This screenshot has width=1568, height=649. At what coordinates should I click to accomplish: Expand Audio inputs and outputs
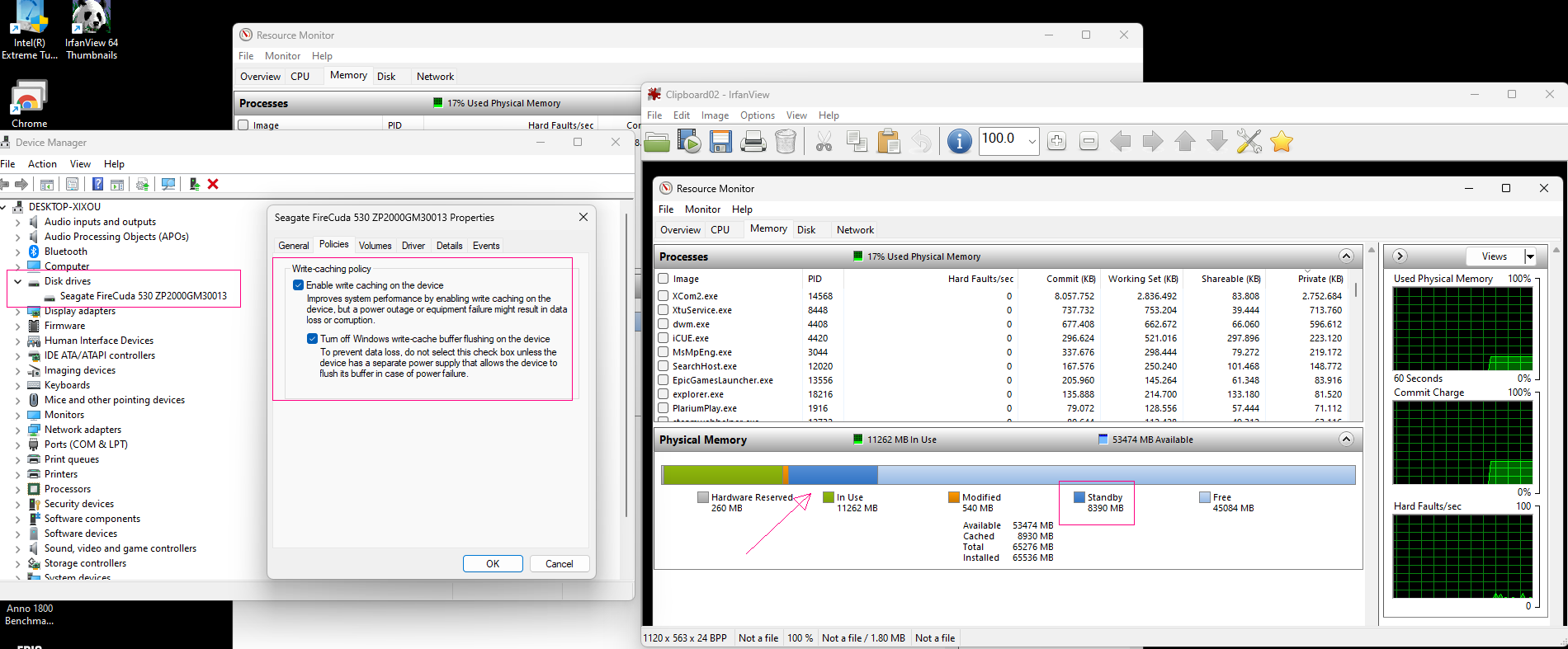18,222
